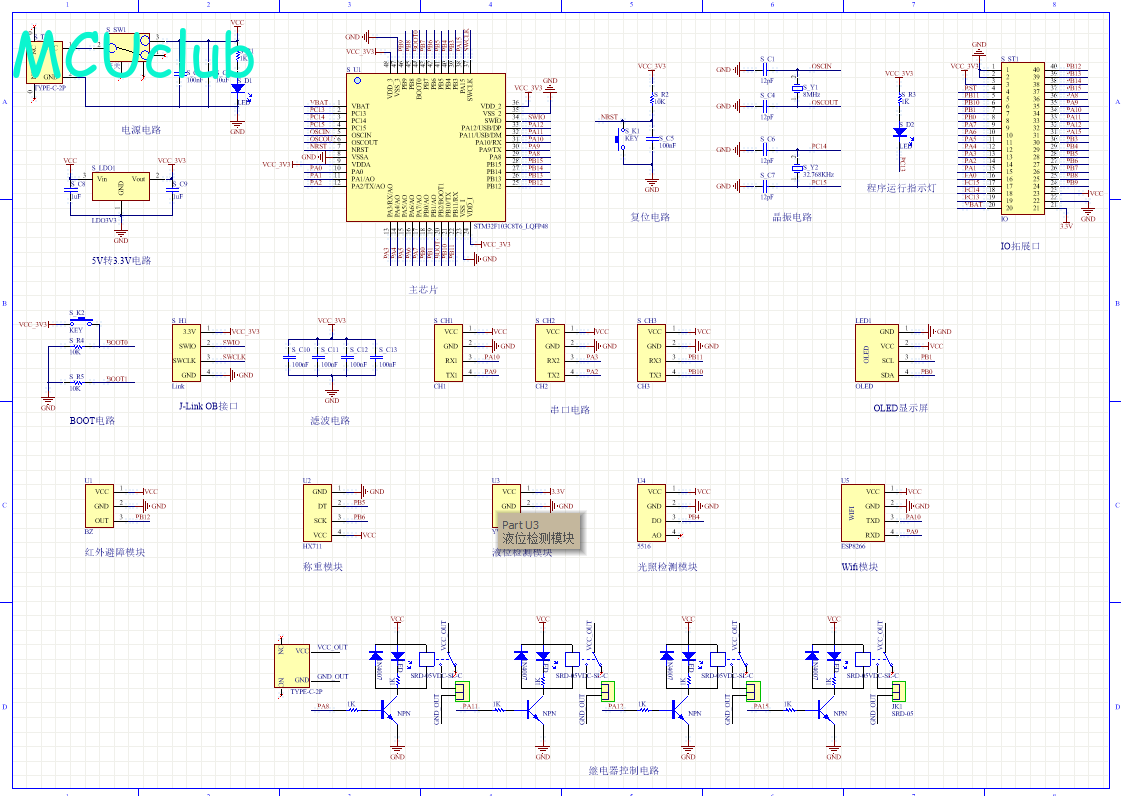
Task: Select the JK1 SRD-05 relay terminal
Action: [x=899, y=692]
